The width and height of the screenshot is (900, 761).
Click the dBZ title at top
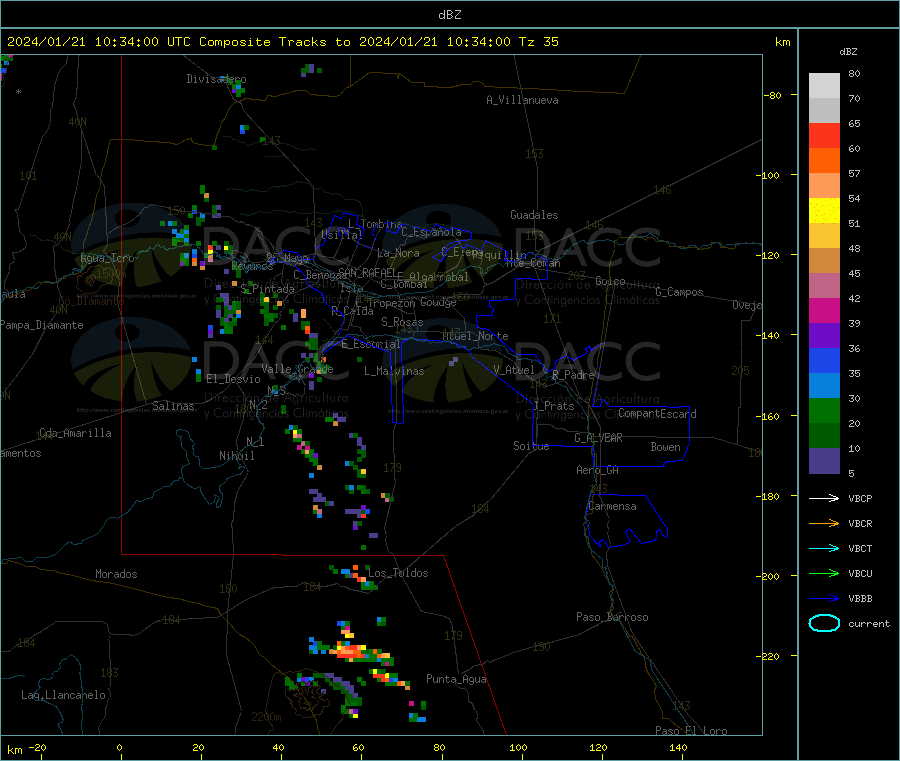click(x=449, y=15)
